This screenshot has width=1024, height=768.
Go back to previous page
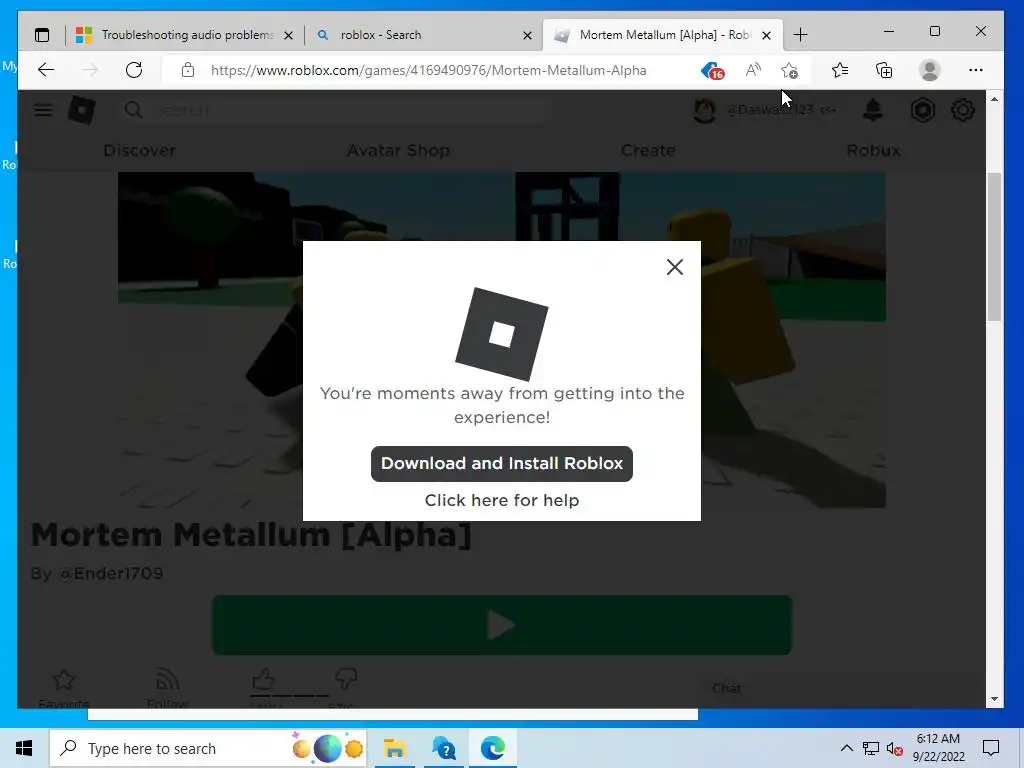tap(46, 70)
